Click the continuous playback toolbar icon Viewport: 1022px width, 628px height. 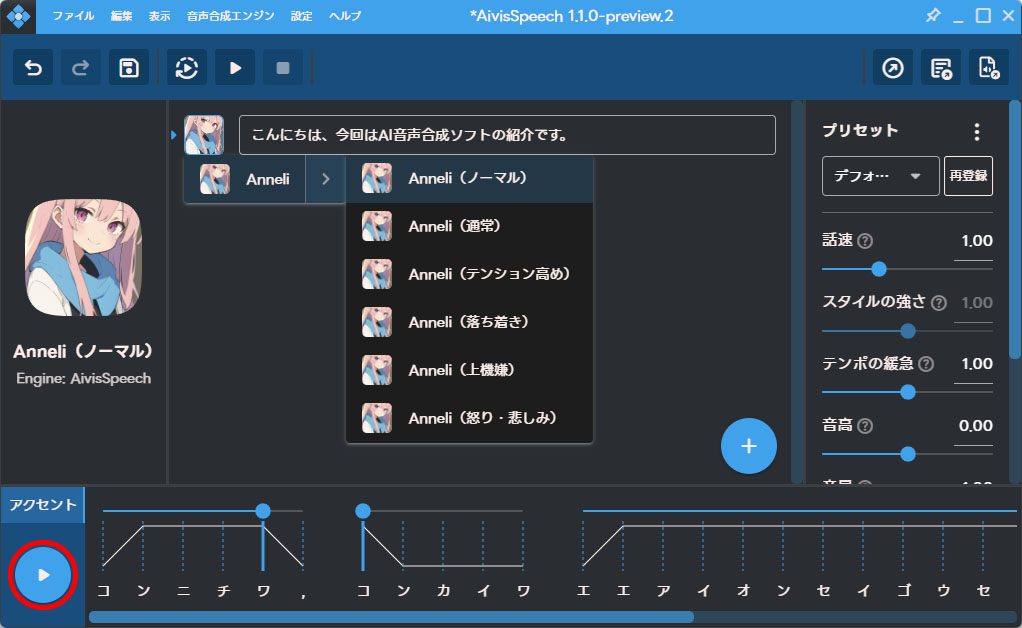[x=187, y=68]
